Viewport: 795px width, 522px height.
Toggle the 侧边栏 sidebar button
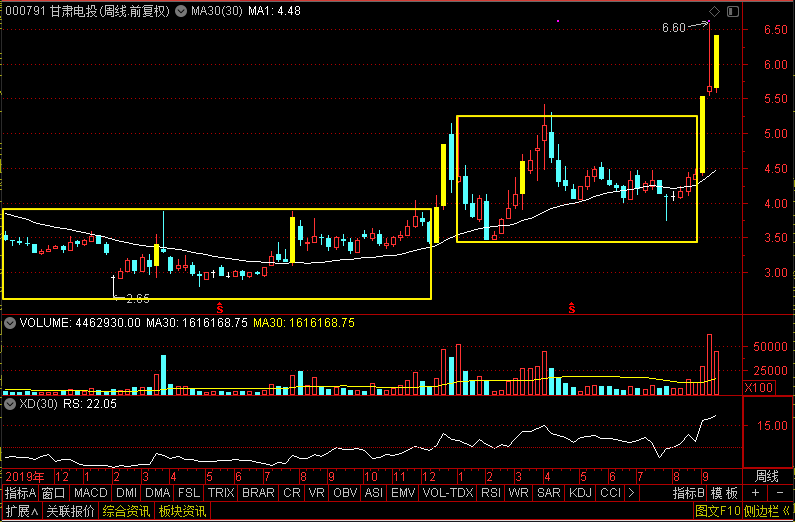[x=767, y=511]
